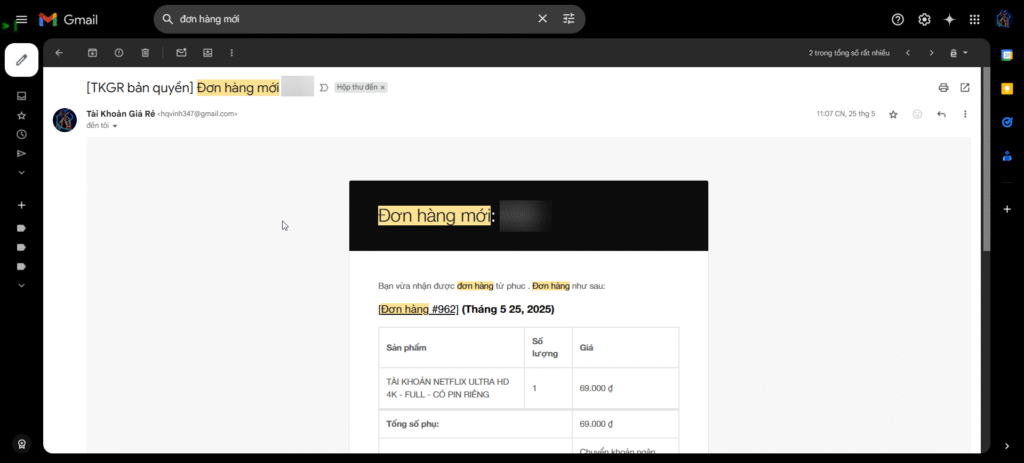1024x463 pixels.
Task: Add an emoji reaction to the message
Action: pyautogui.click(x=918, y=114)
